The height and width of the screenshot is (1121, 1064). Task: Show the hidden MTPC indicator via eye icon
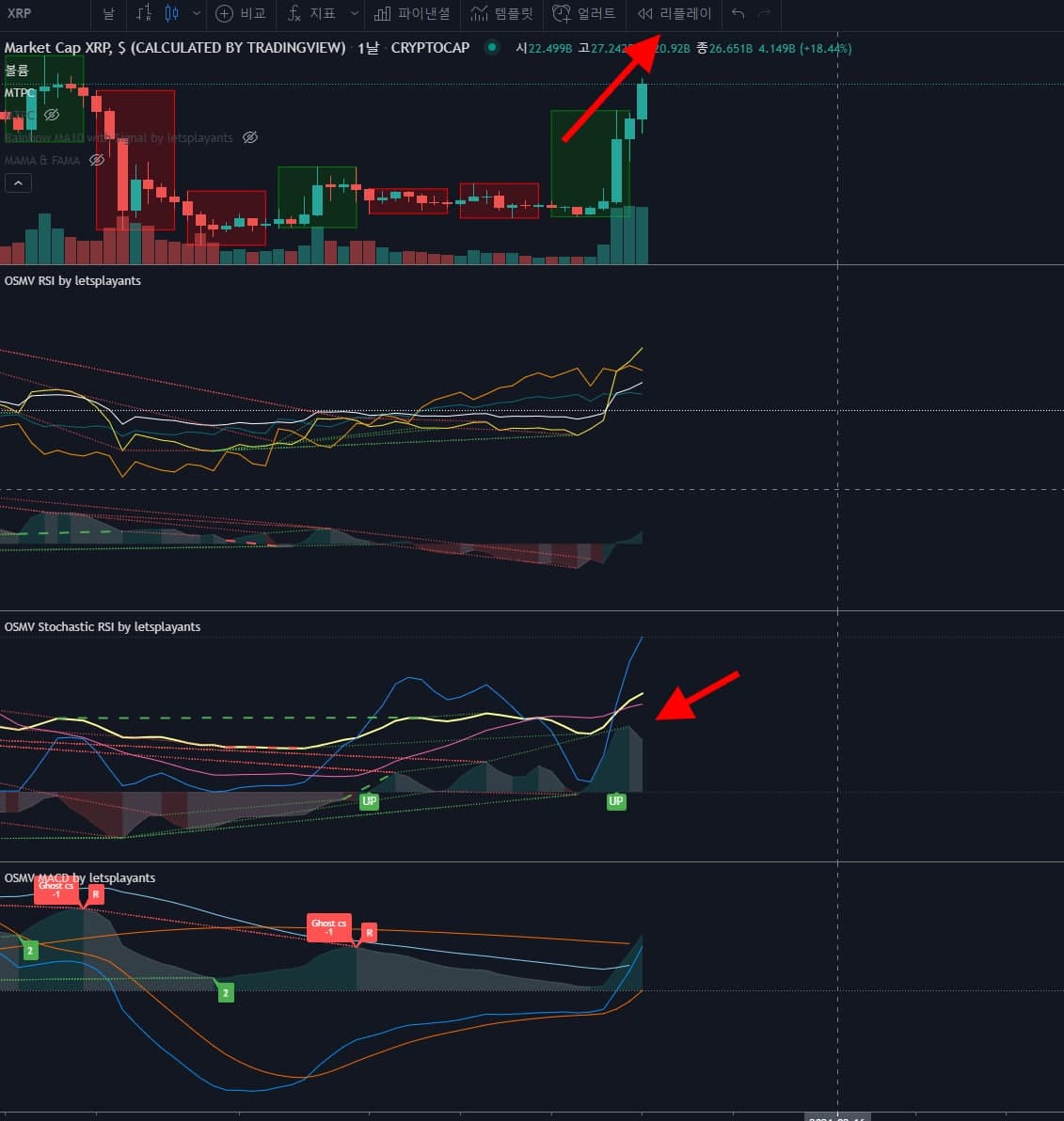click(x=52, y=115)
